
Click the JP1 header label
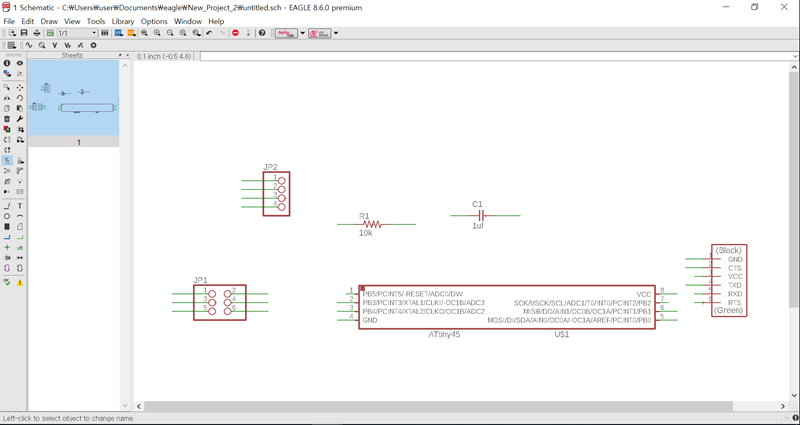pos(201,280)
